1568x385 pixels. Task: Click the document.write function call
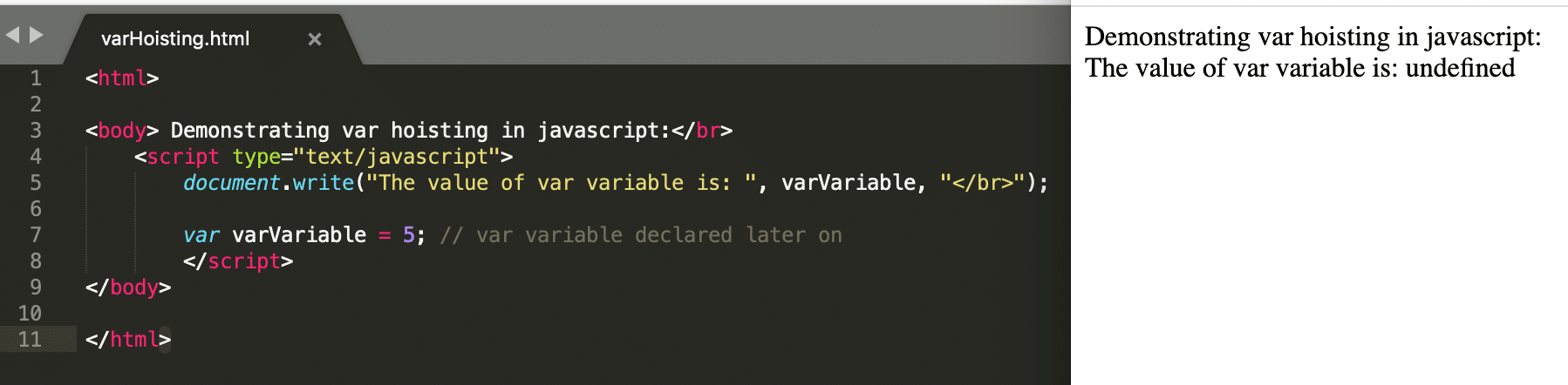coord(269,183)
